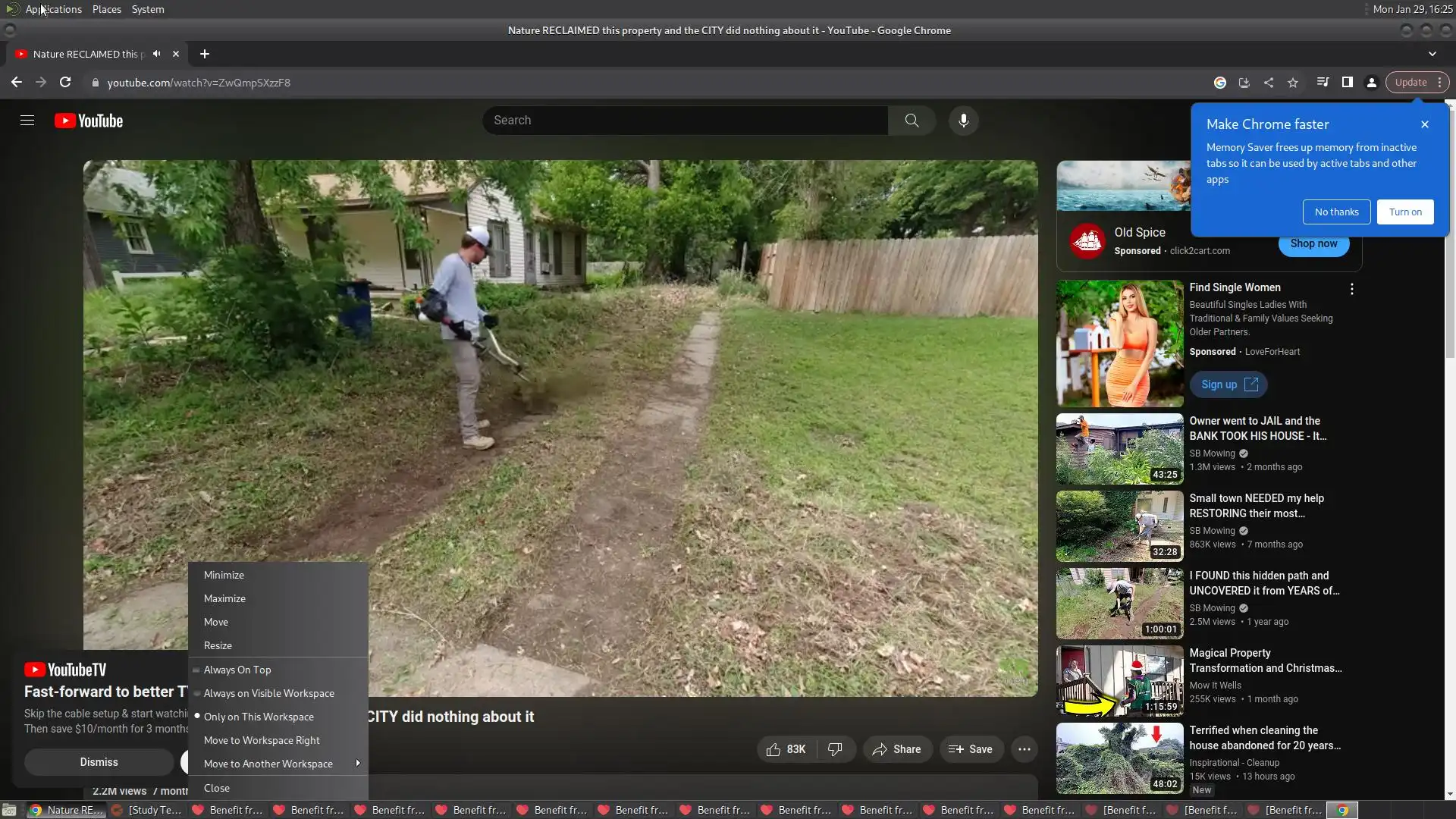Reload the page with the refresh icon
1456x819 pixels.
65,83
